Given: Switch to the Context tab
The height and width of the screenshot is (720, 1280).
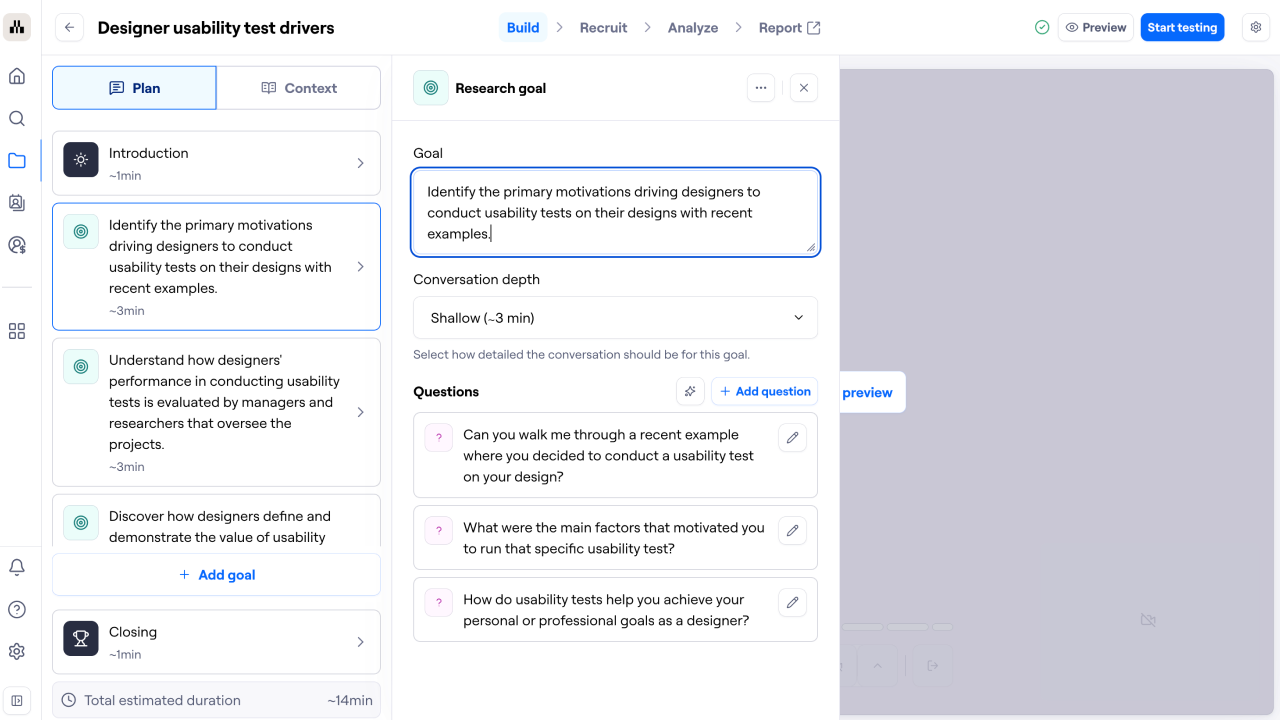Looking at the screenshot, I should [x=299, y=88].
